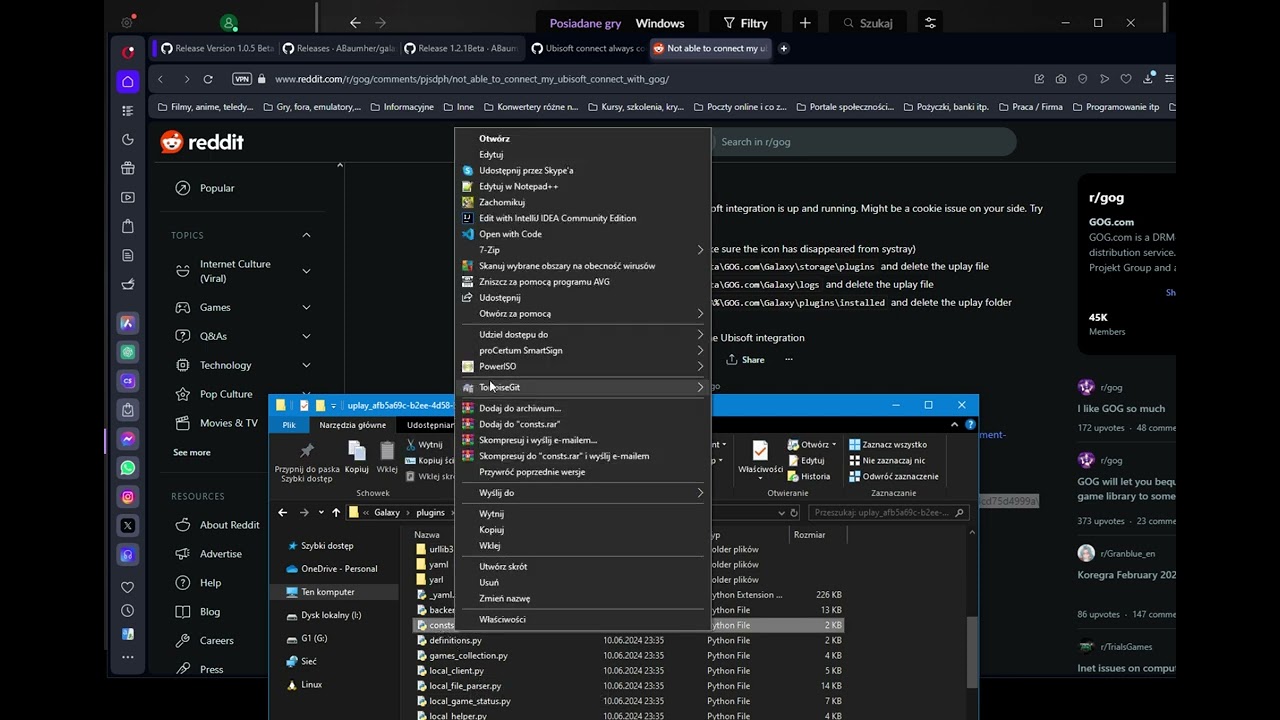Open the 'Programowanie itp' bookmarks folder
This screenshot has height=720, width=1280.
pos(1116,107)
